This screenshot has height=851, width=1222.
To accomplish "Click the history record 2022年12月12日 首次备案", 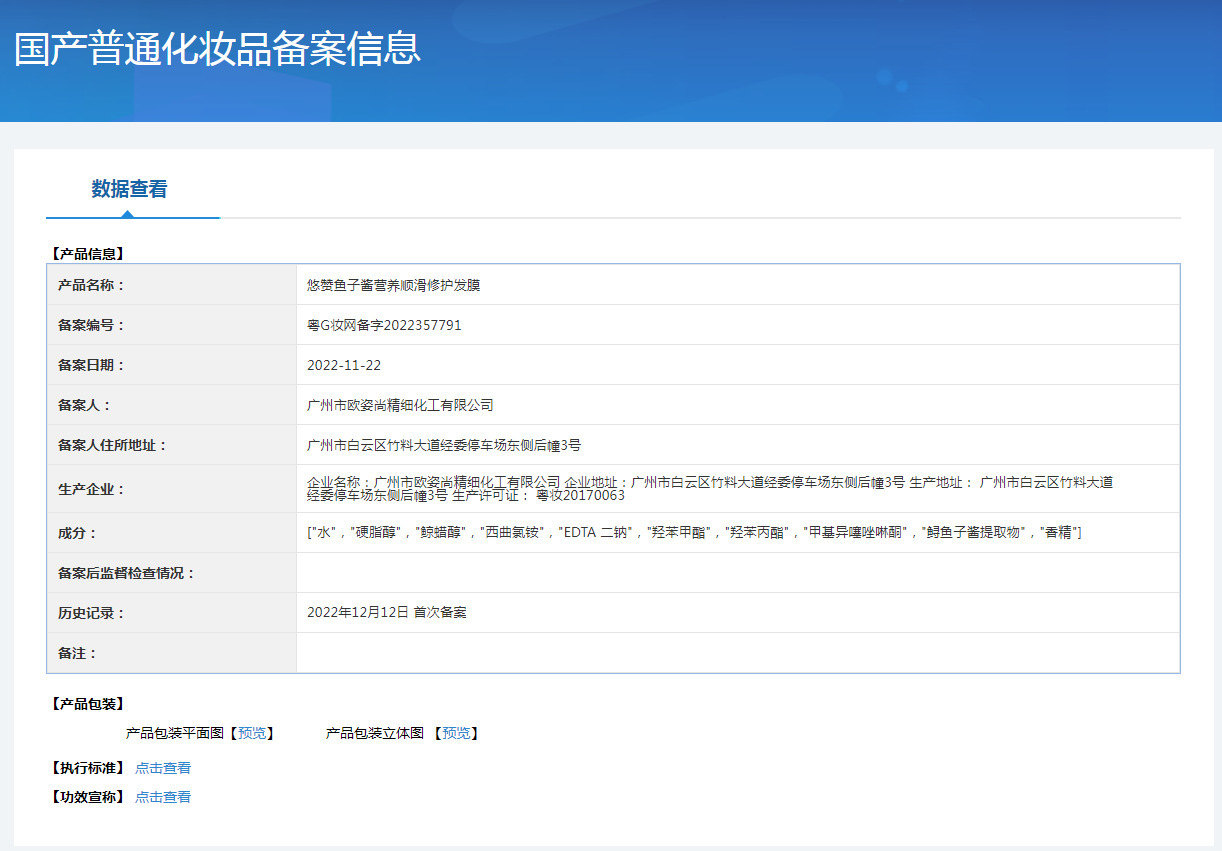I will coord(386,612).
